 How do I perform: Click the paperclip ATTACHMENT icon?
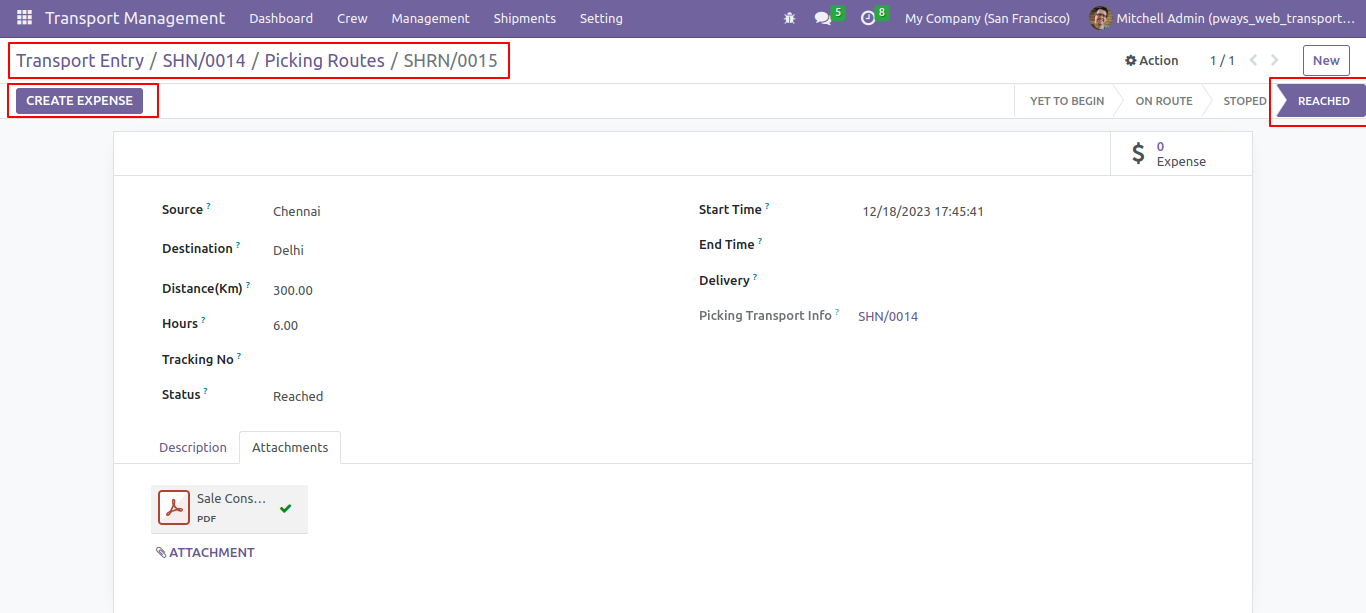click(161, 552)
